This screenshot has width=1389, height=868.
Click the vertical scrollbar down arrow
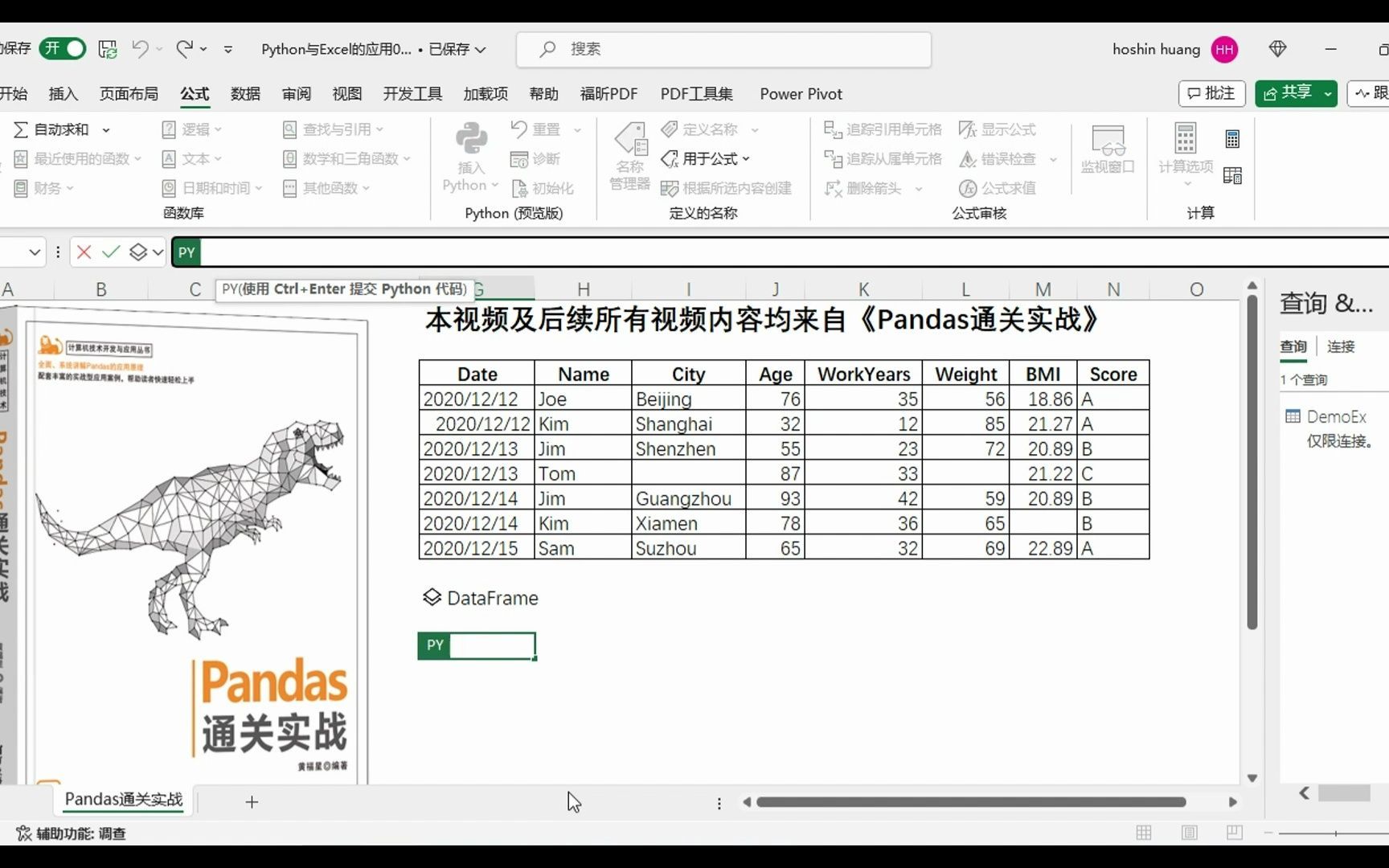[x=1252, y=778]
